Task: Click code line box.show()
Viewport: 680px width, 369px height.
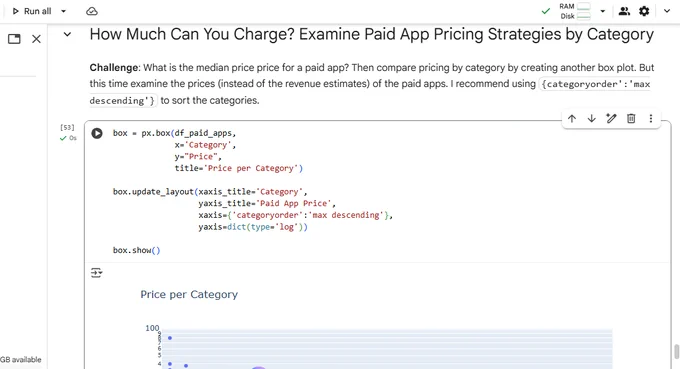Action: click(137, 250)
